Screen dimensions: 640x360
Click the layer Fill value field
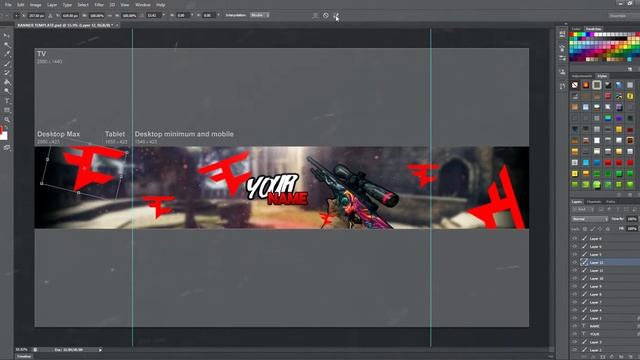point(631,229)
